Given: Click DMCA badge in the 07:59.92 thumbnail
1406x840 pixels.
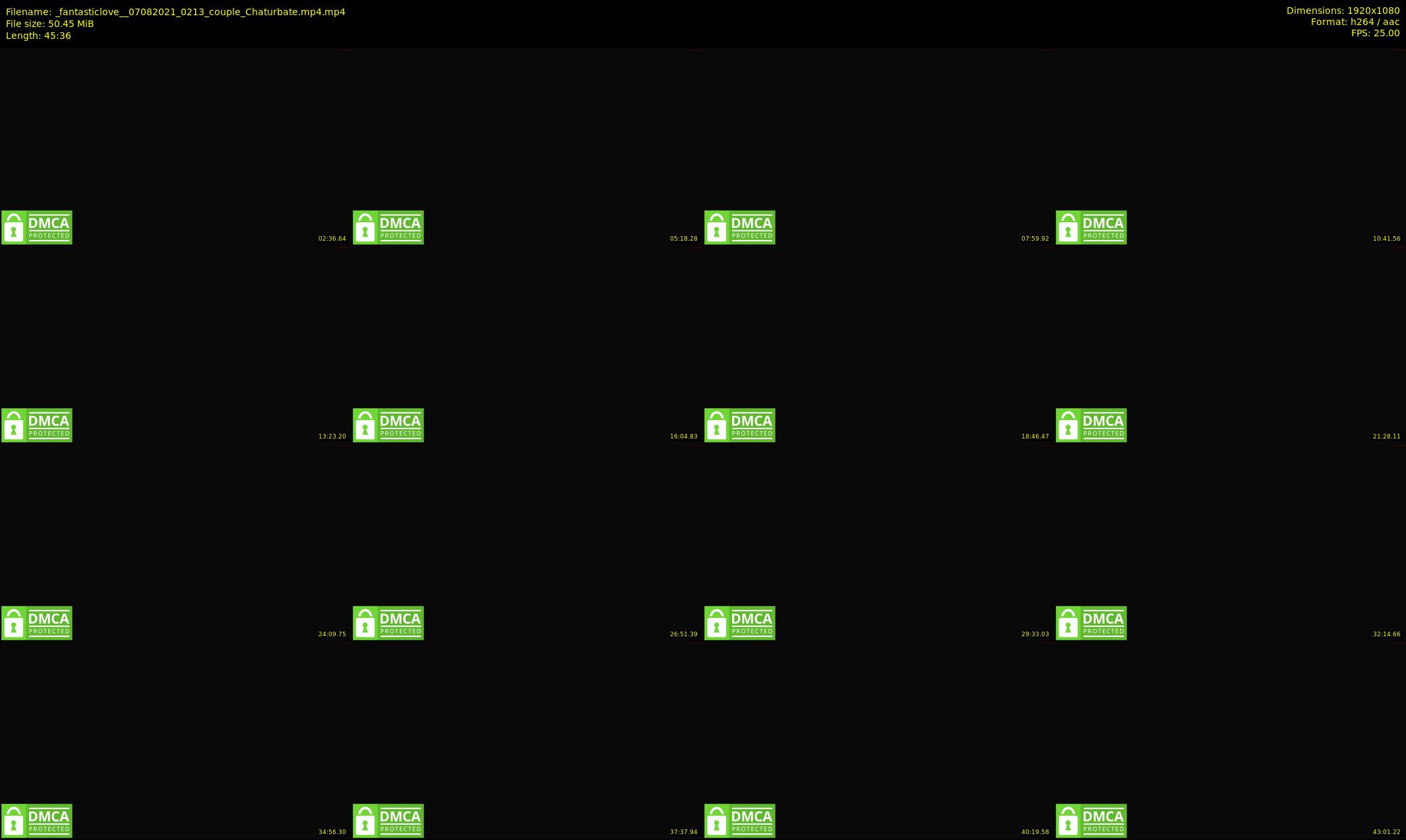Looking at the screenshot, I should click(740, 227).
